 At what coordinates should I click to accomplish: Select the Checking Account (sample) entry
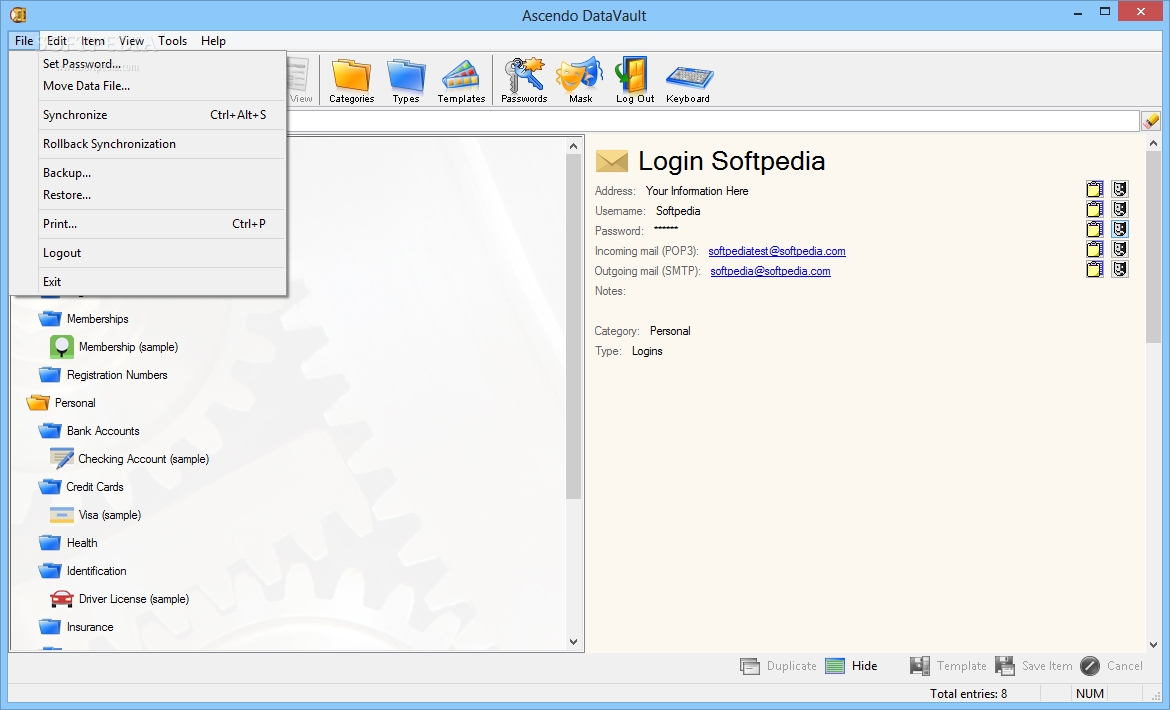[x=129, y=459]
